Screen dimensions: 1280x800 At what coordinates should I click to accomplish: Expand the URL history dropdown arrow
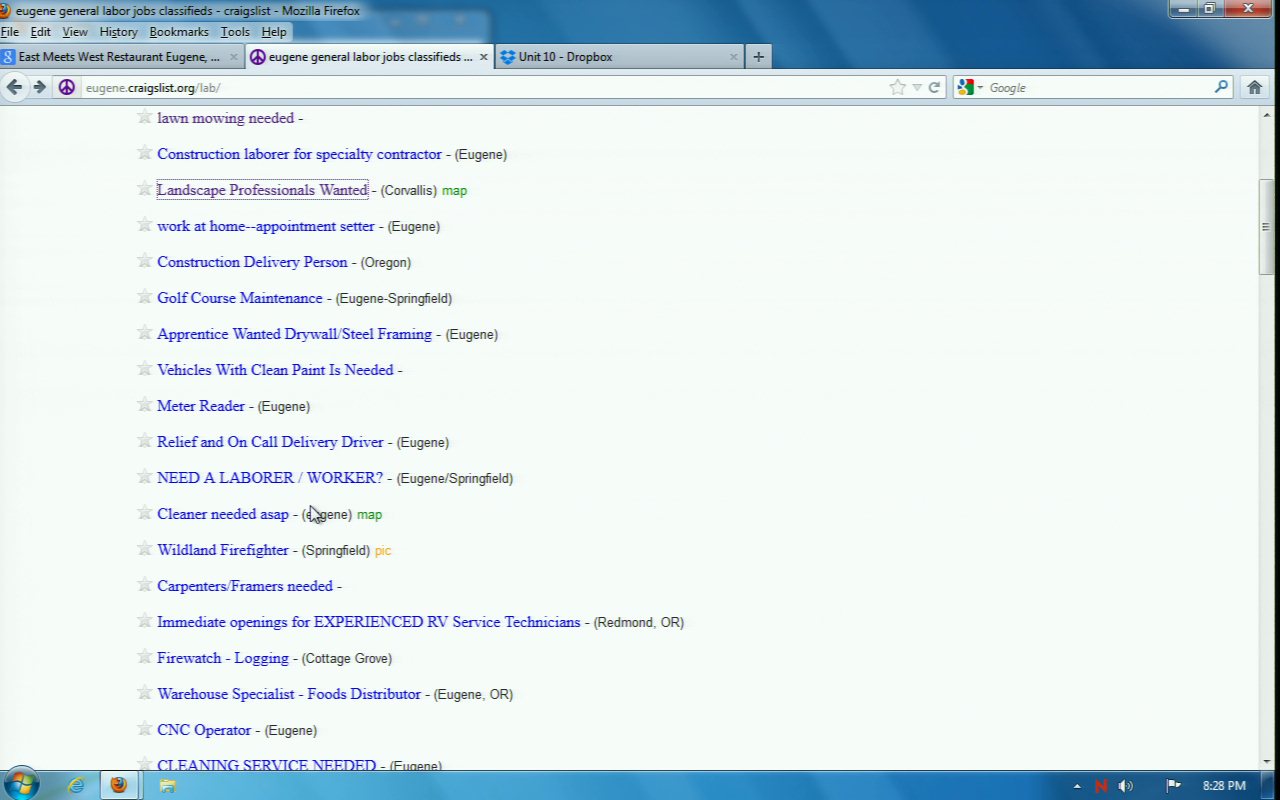pos(916,87)
